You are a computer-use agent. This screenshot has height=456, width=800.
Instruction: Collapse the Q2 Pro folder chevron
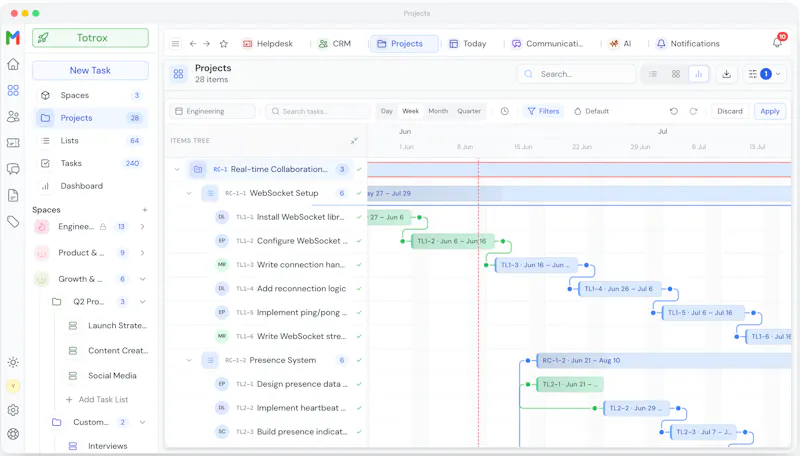point(142,302)
